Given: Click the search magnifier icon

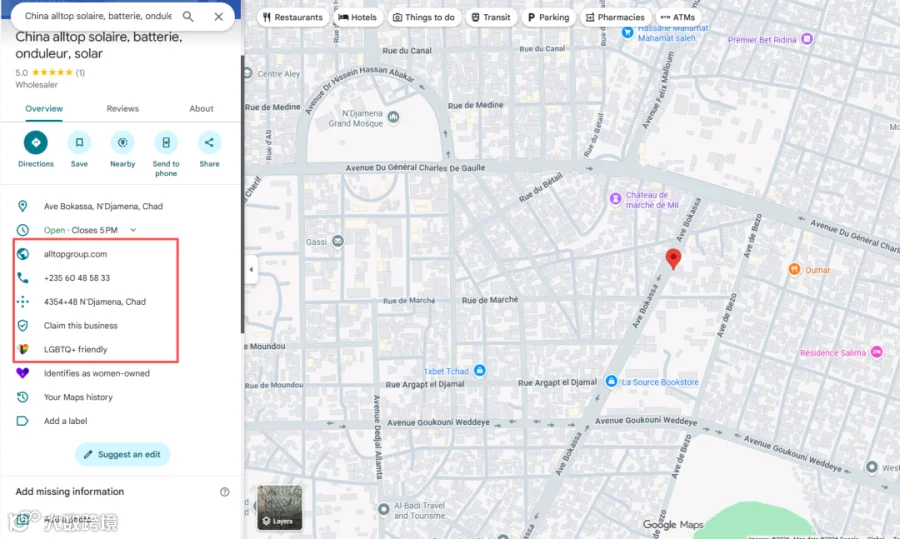Looking at the screenshot, I should (x=188, y=16).
